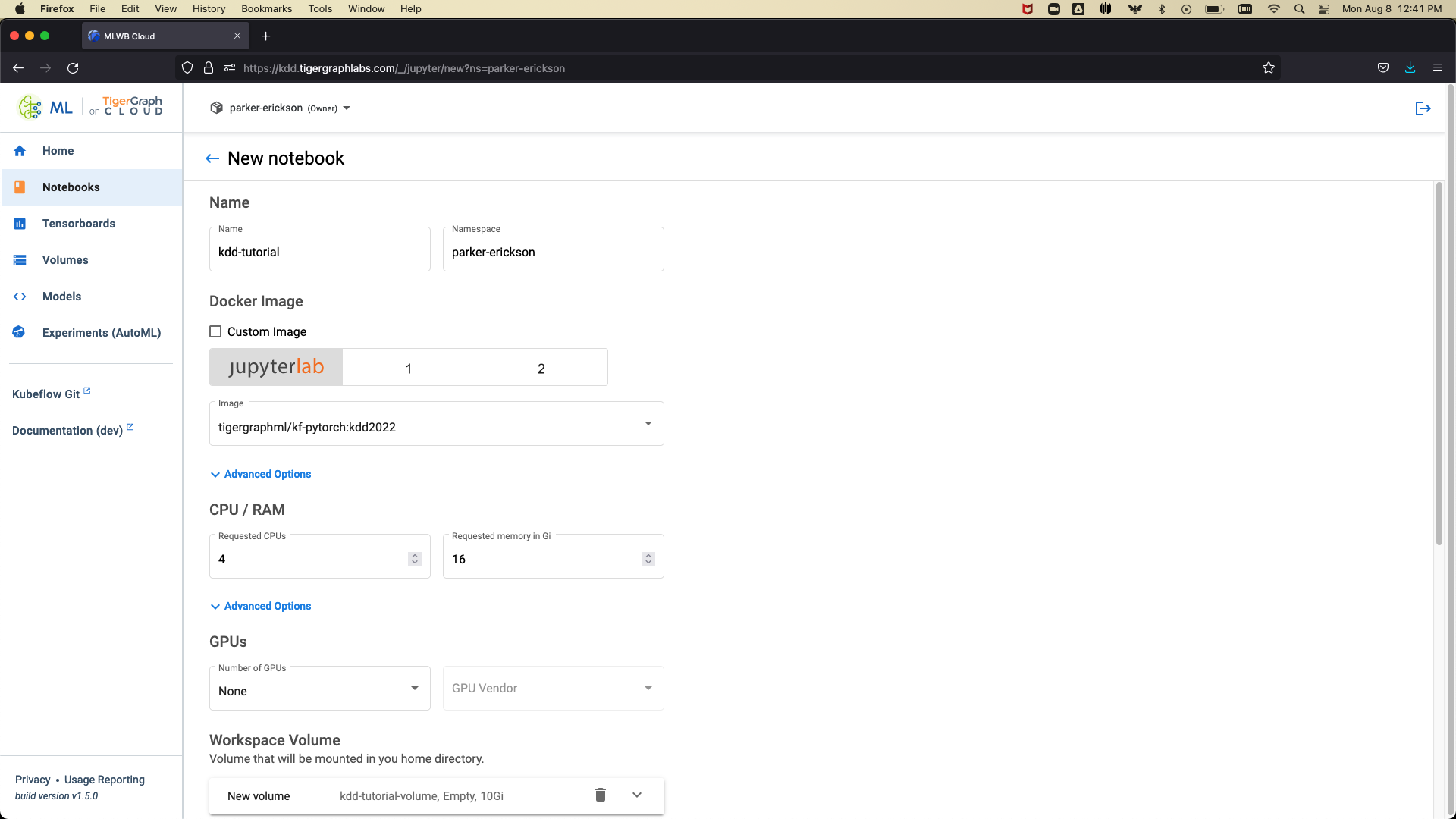Expand the new volume details chevron
Image resolution: width=1456 pixels, height=819 pixels.
point(637,795)
